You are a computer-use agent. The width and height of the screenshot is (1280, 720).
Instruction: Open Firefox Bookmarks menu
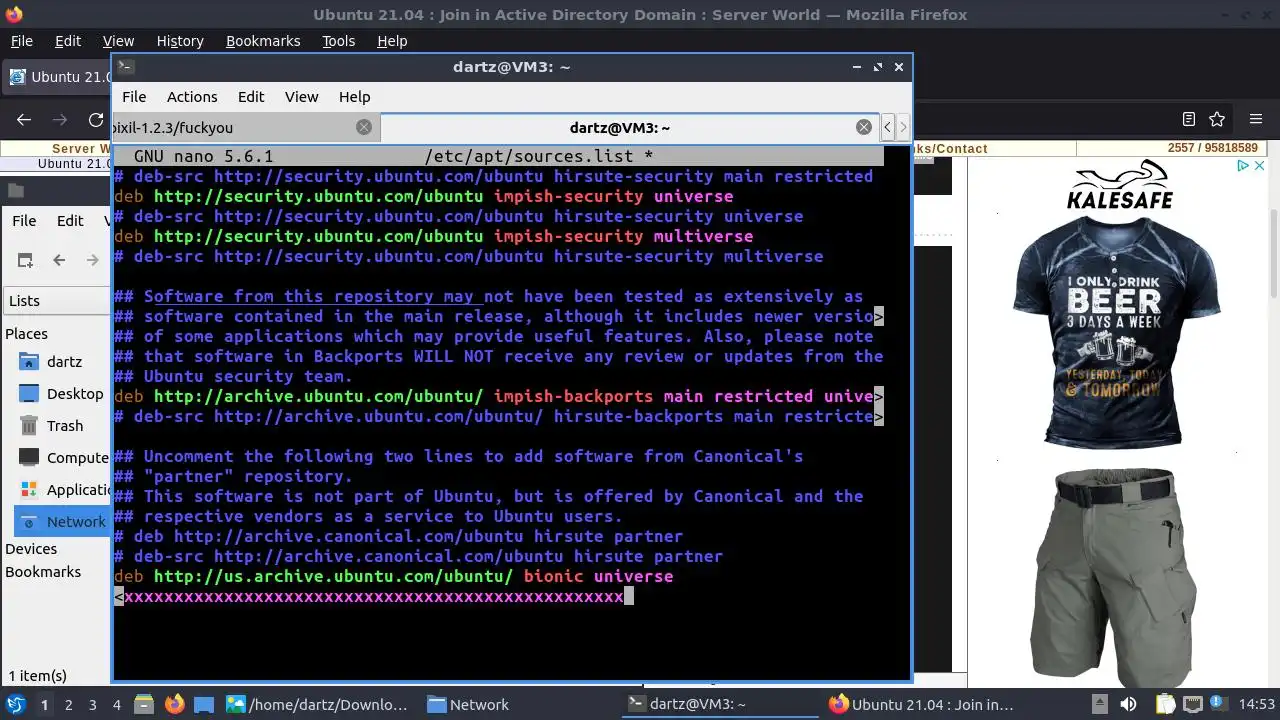(263, 41)
